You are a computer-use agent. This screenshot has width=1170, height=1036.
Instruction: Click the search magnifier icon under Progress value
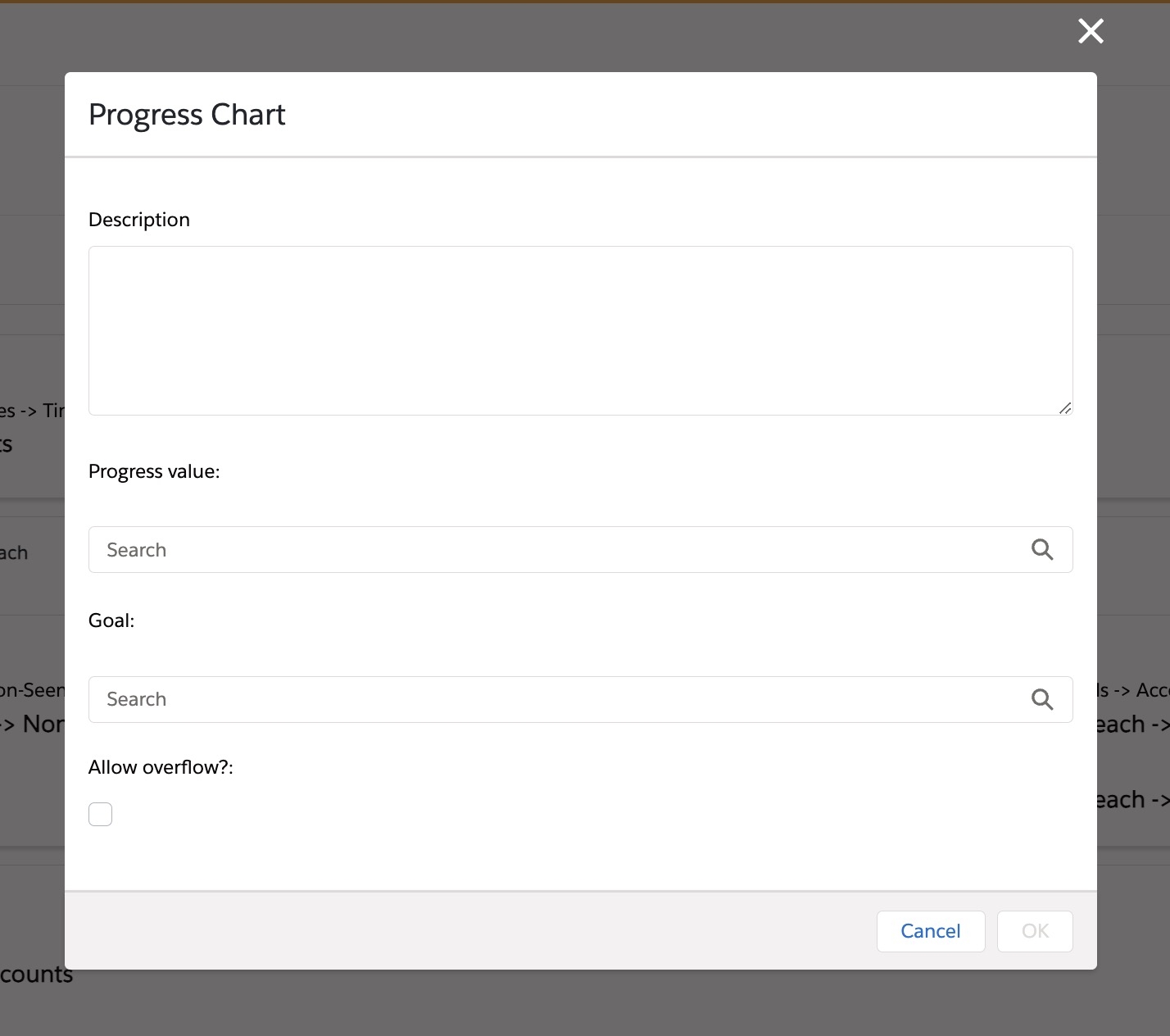pyautogui.click(x=1042, y=549)
